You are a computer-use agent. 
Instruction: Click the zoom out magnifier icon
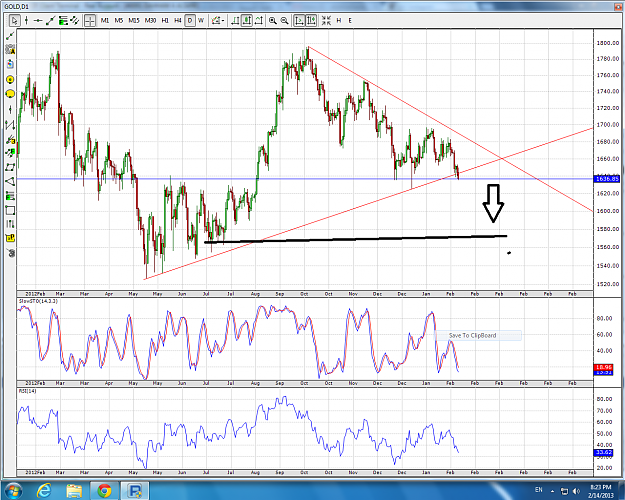(x=284, y=20)
